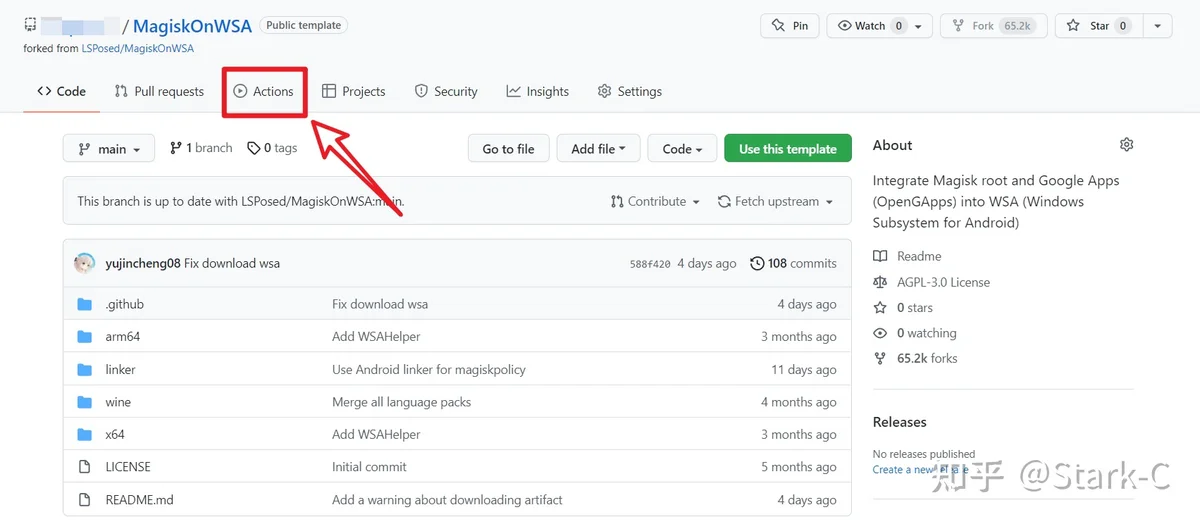Star the repository
Viewport: 1200px width, 524px height.
click(x=1097, y=25)
